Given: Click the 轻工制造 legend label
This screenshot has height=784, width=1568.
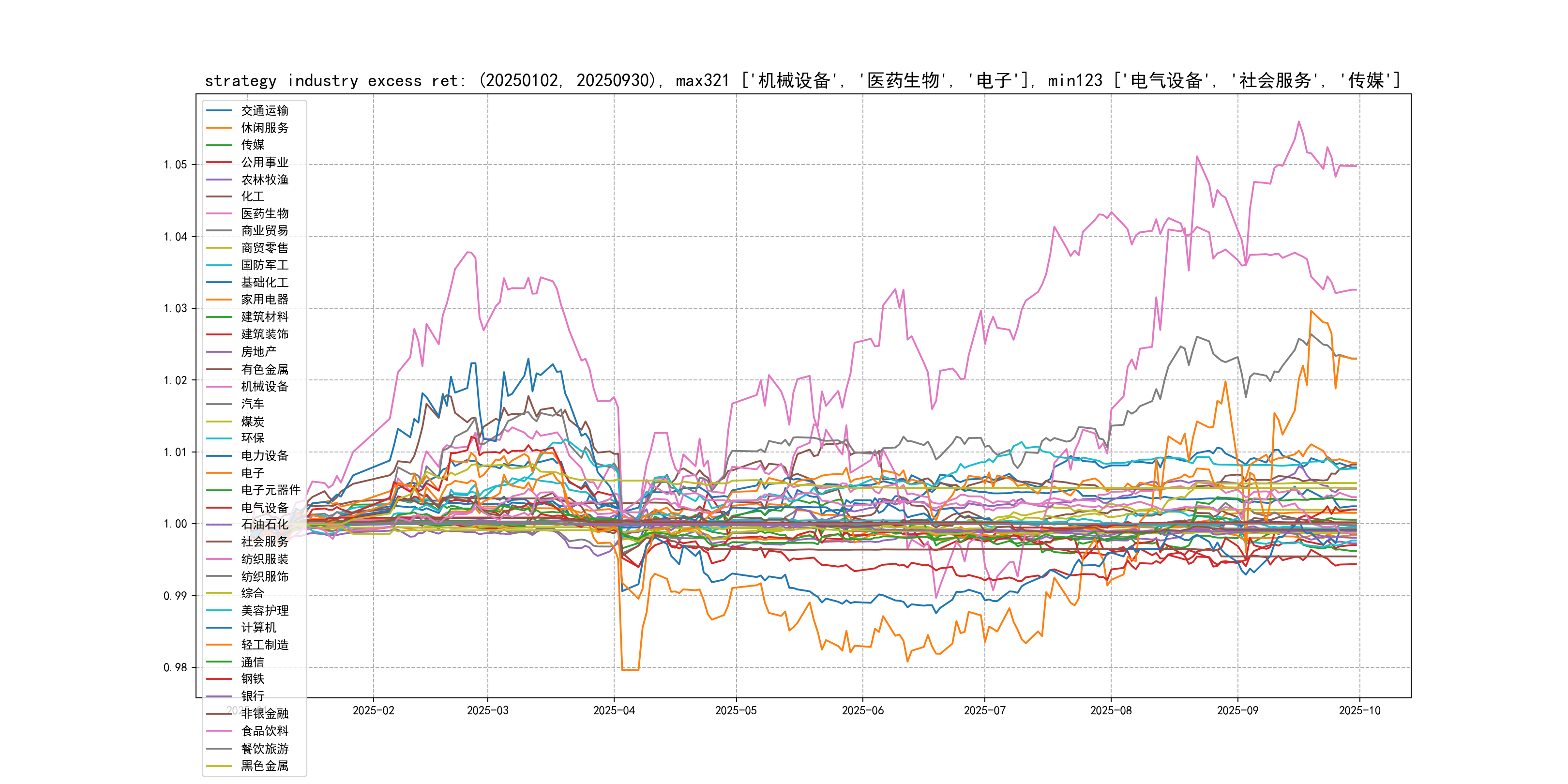Looking at the screenshot, I should [265, 645].
